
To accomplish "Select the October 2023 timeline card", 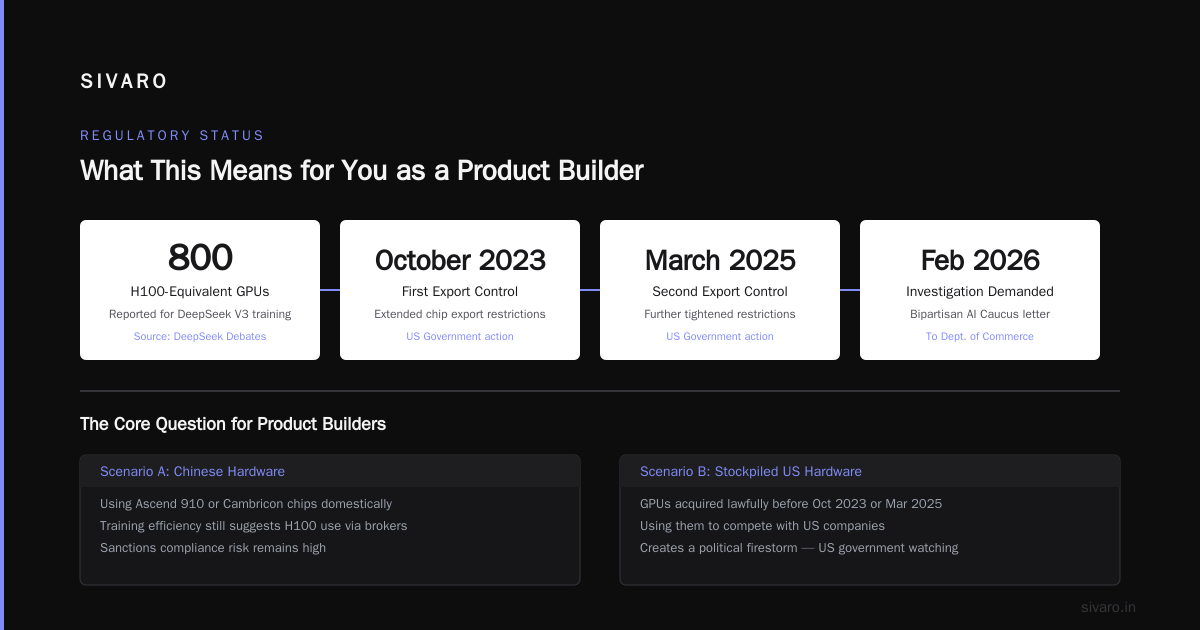I will coord(460,290).
